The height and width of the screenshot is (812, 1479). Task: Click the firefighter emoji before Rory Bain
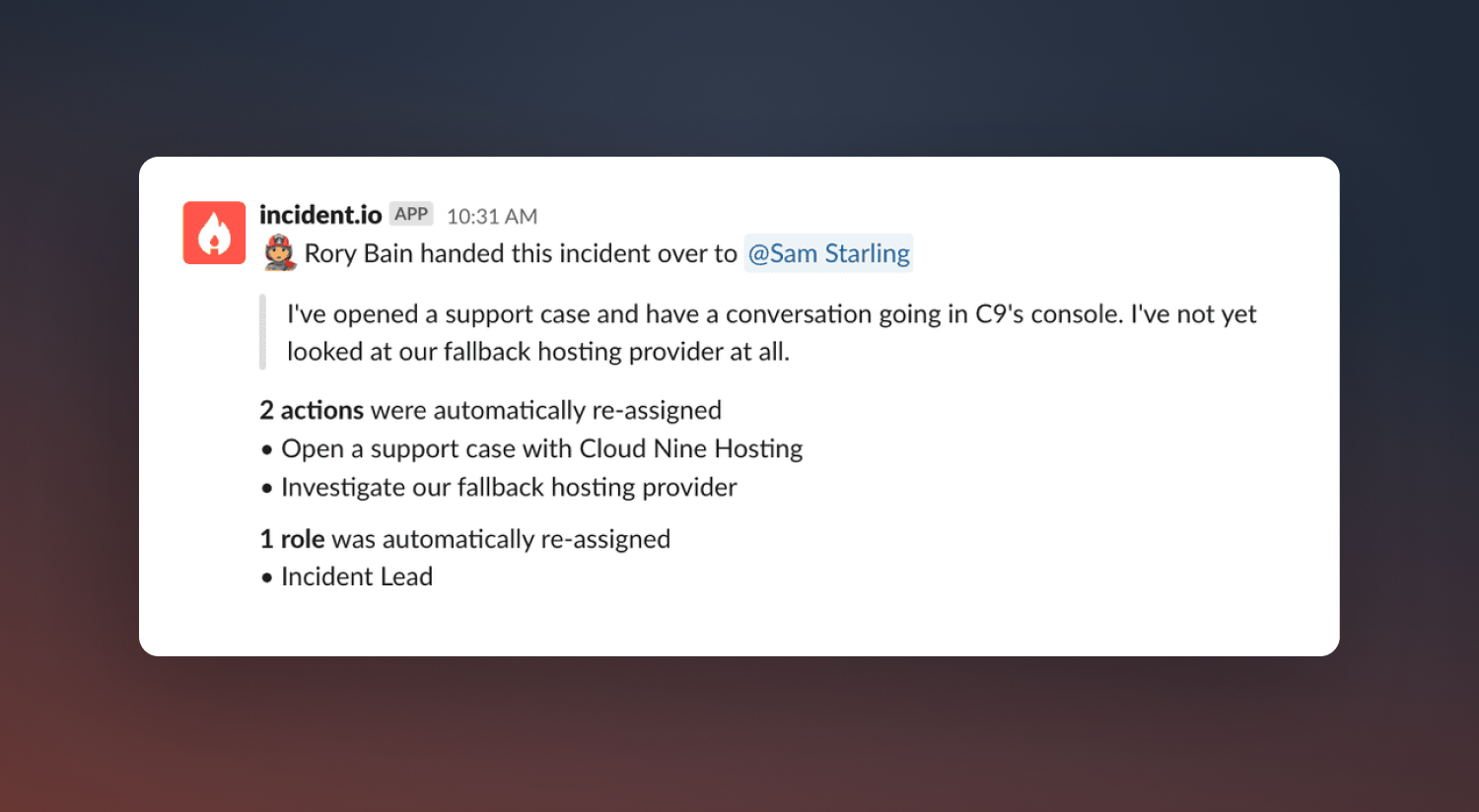(280, 253)
